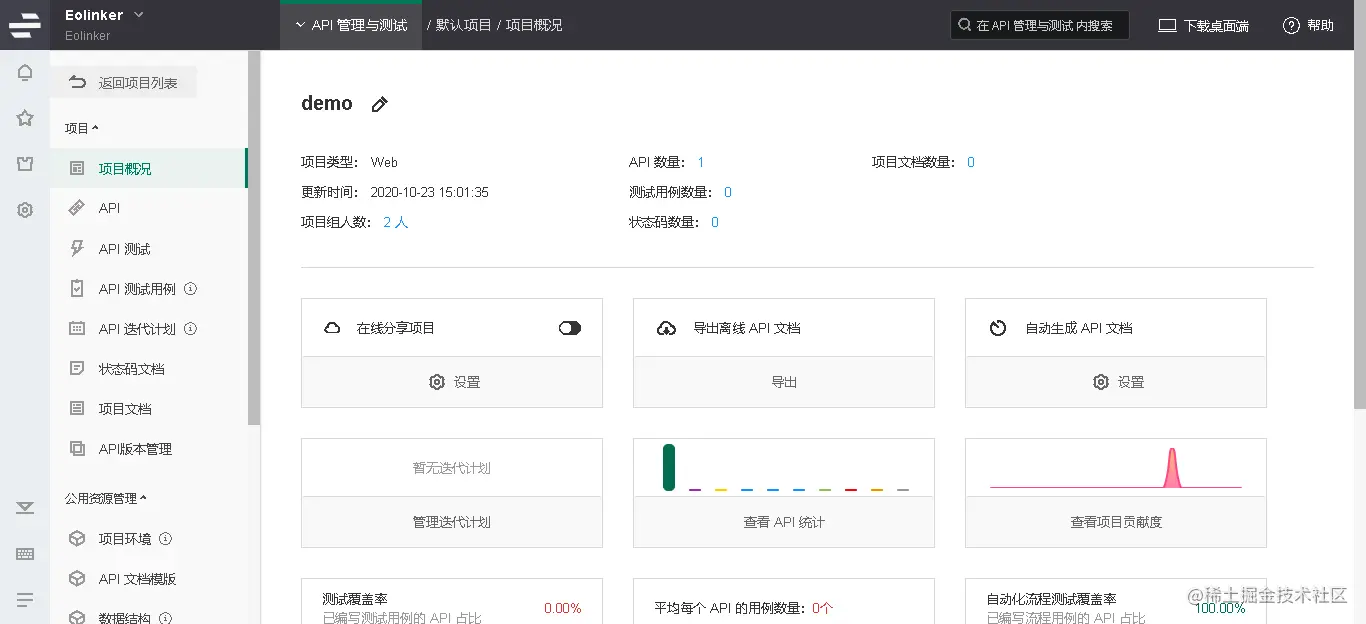The width and height of the screenshot is (1366, 624).
Task: Click the back arrow icon on 返回项目列表
Action: point(78,82)
